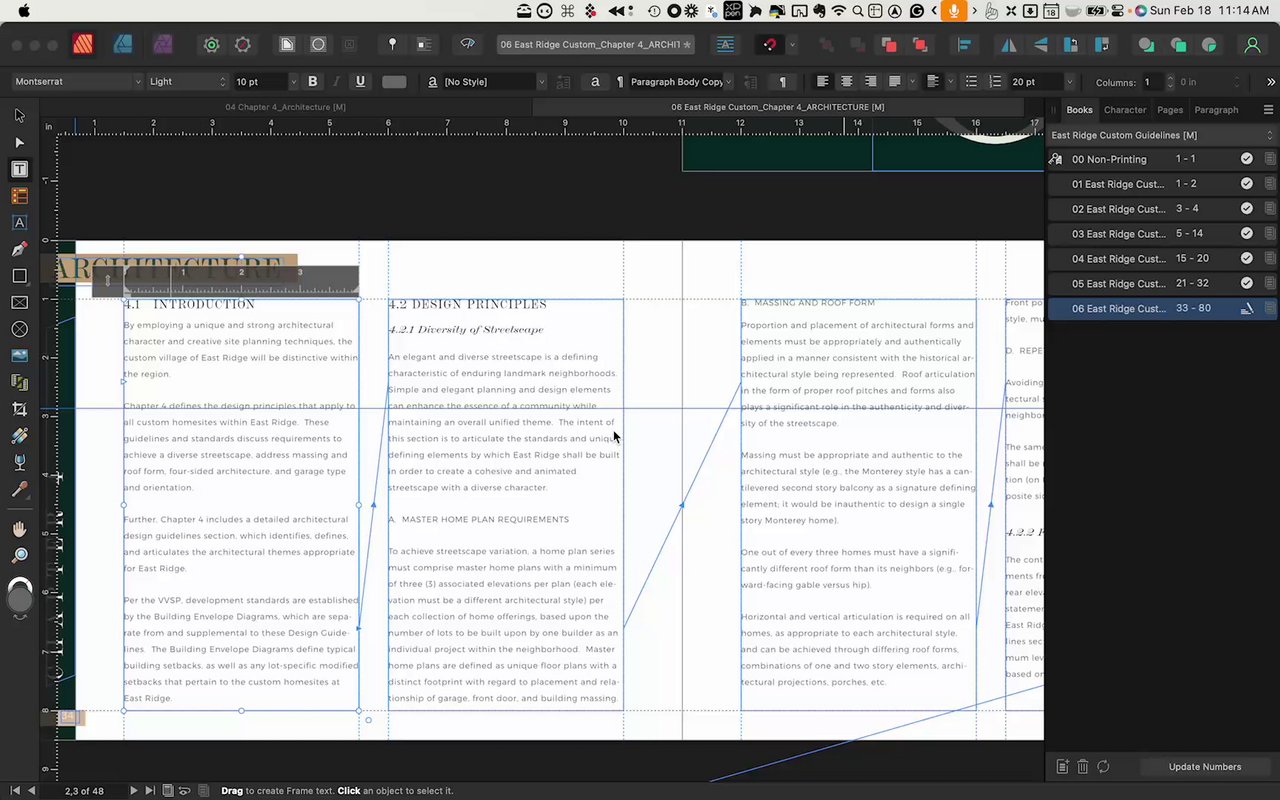This screenshot has width=1280, height=800.
Task: Click the Update Numbers button
Action: coord(1204,767)
